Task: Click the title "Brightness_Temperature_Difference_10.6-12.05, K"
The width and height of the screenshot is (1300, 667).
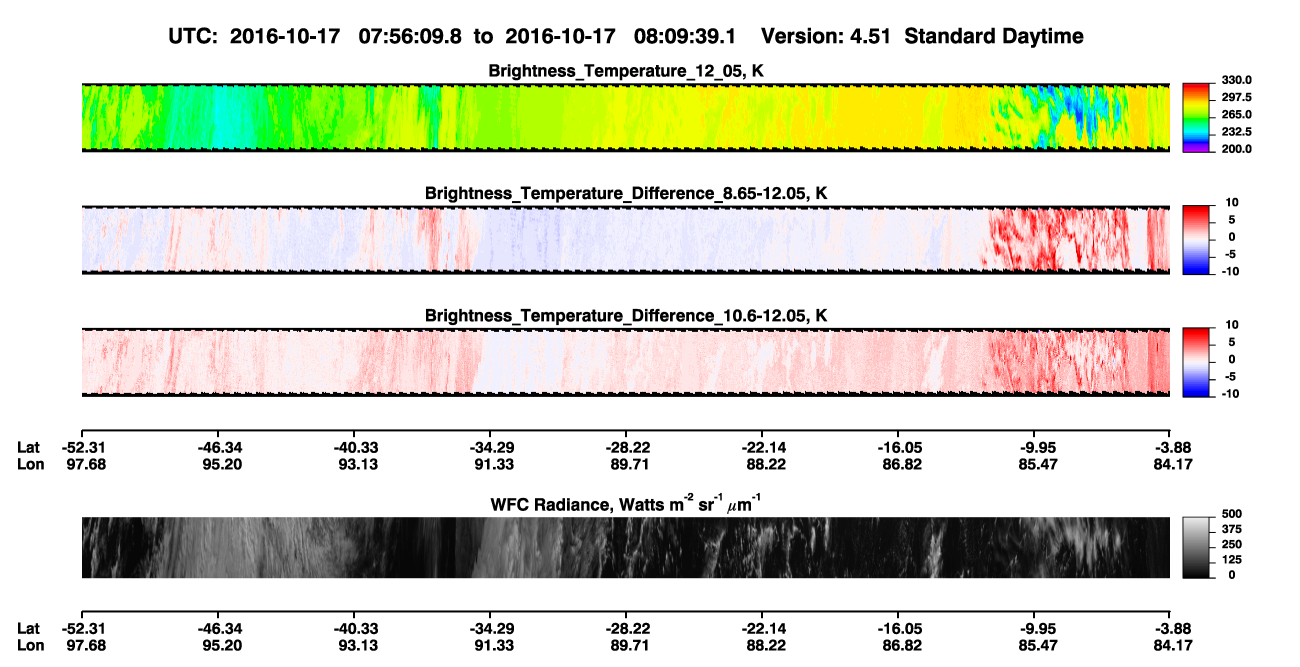Action: pos(626,316)
